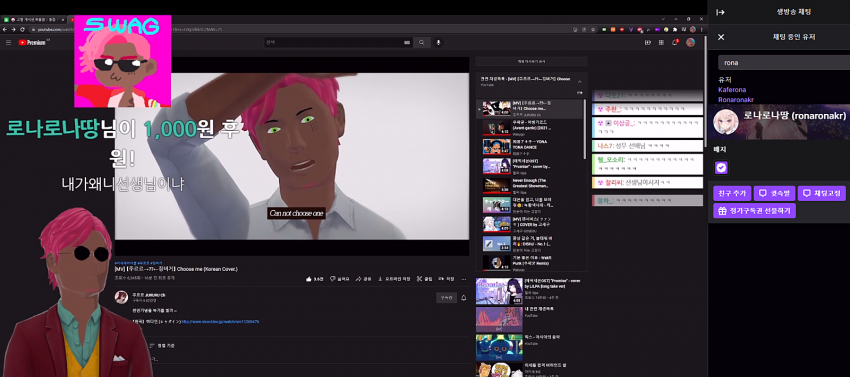Create a clip using the scissors icon

coord(425,279)
